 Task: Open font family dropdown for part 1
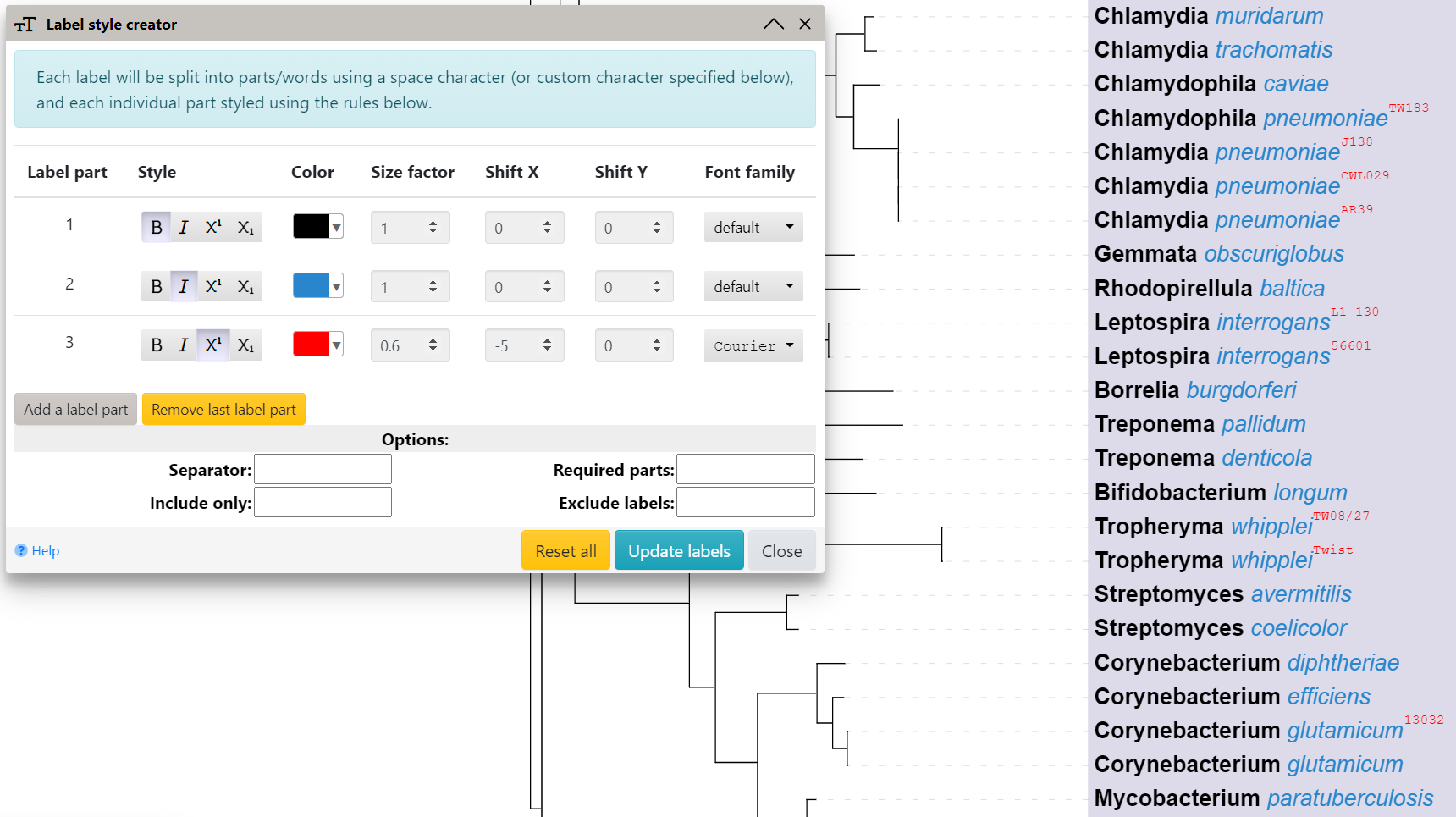753,228
